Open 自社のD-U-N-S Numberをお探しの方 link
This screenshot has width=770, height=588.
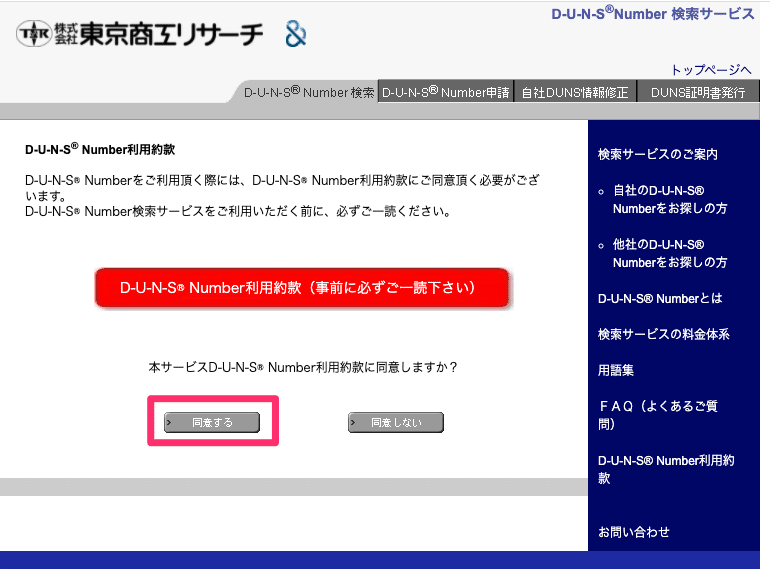click(670, 199)
